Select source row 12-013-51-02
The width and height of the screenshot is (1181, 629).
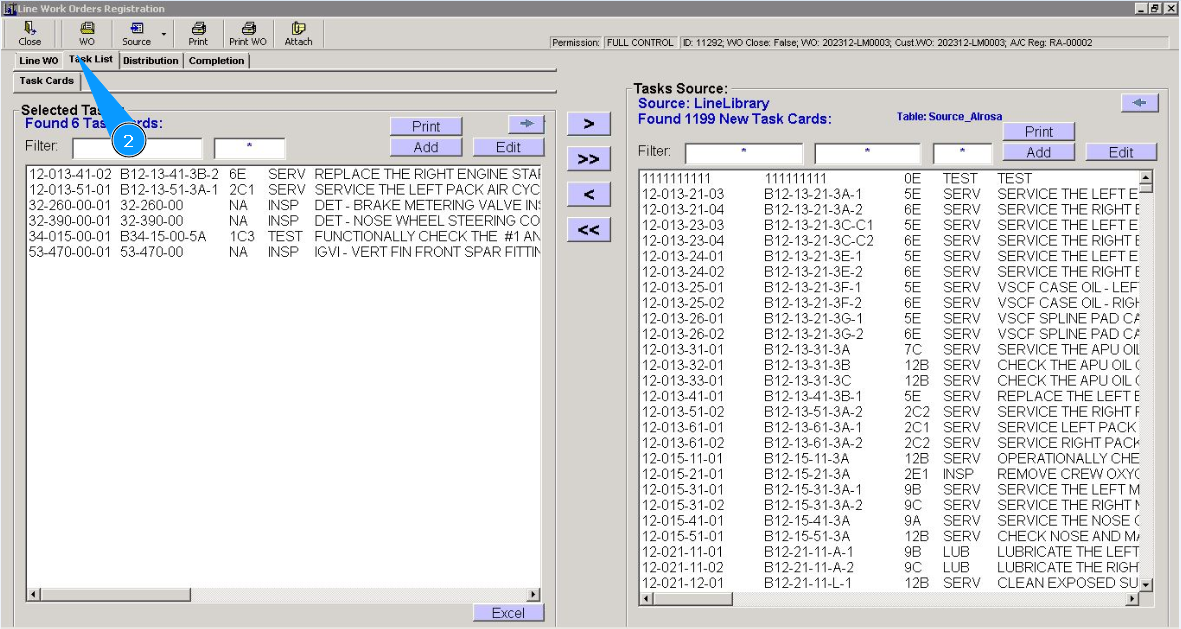click(890, 412)
